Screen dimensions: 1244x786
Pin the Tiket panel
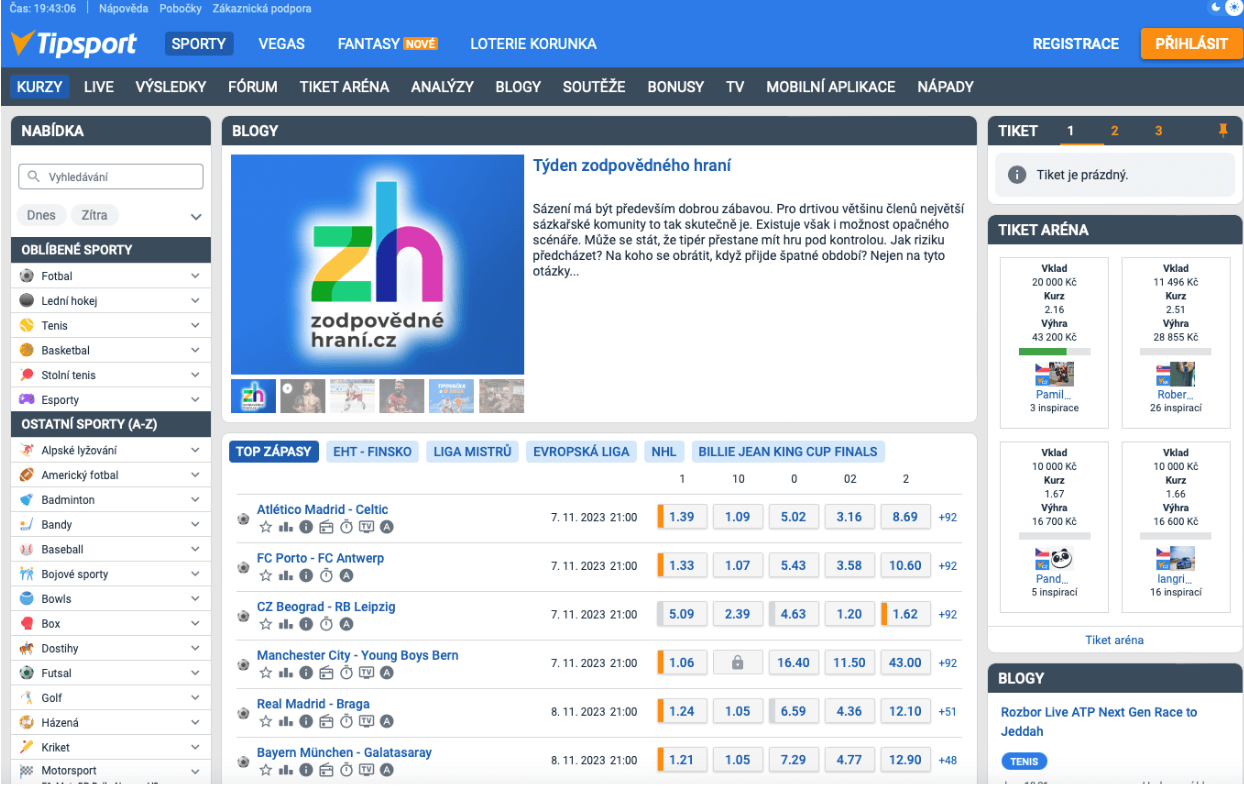(x=1222, y=131)
